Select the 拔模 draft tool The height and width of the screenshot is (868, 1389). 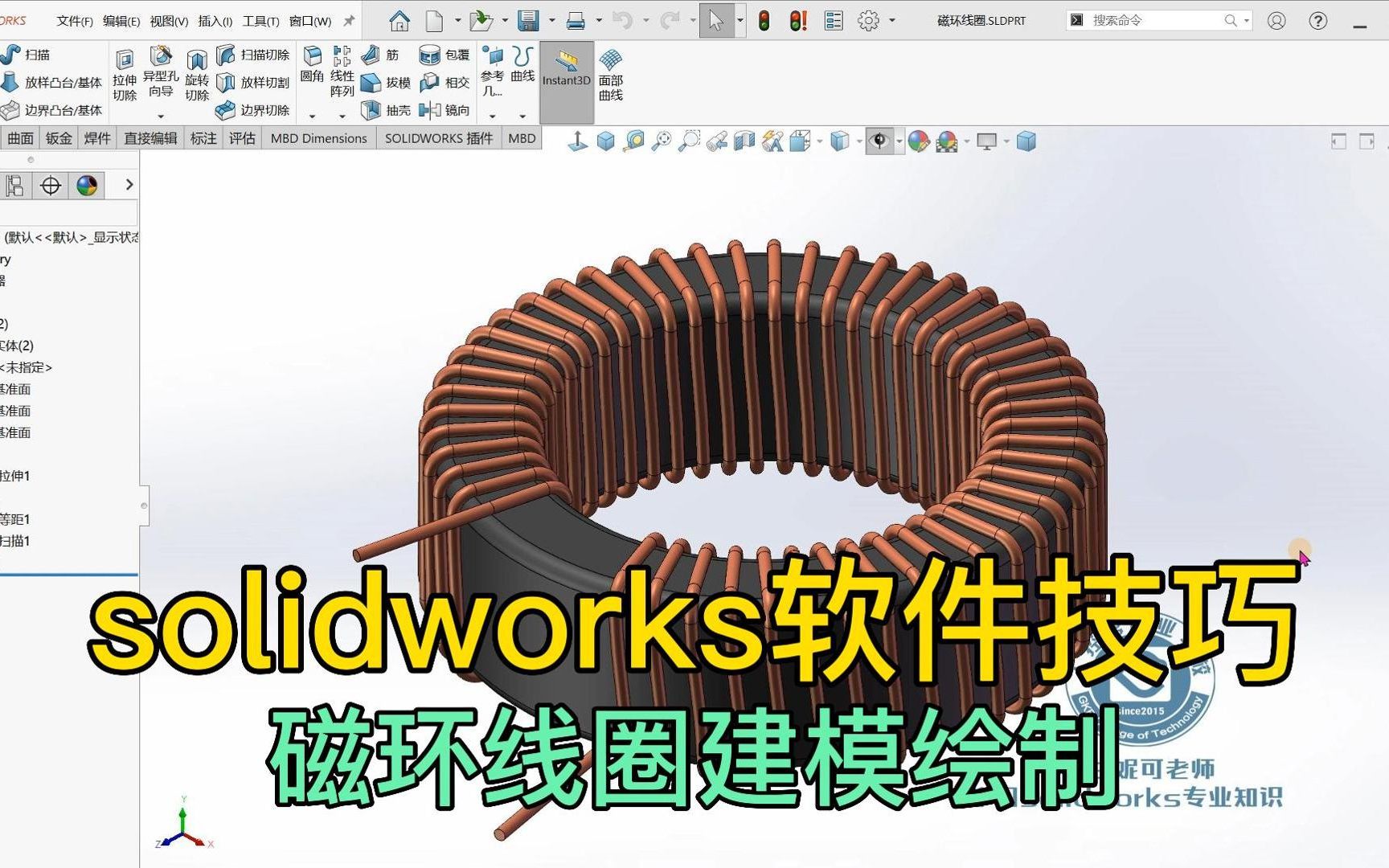tap(386, 82)
